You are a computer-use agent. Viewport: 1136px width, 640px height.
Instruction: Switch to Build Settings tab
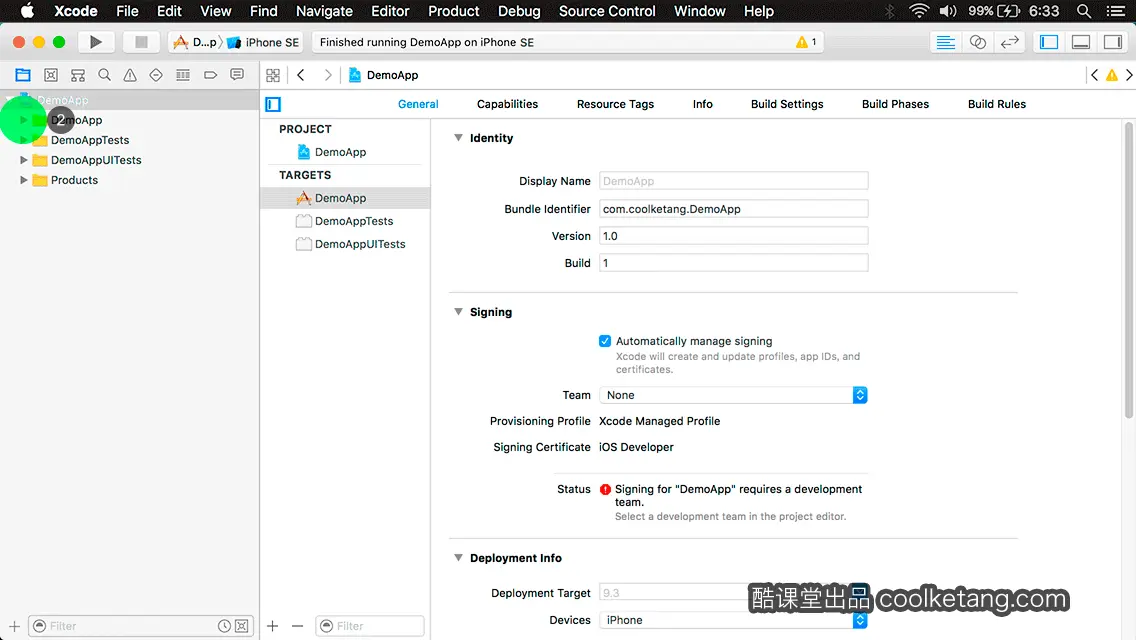[x=787, y=104]
